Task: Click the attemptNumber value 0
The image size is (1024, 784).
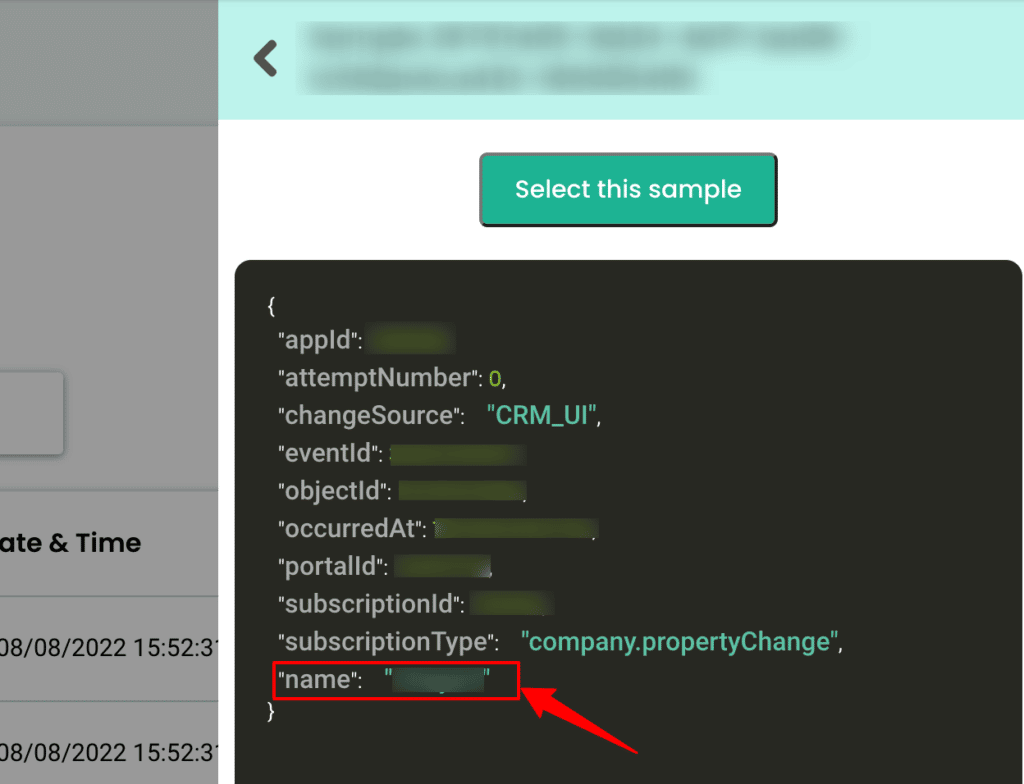Action: coord(495,378)
